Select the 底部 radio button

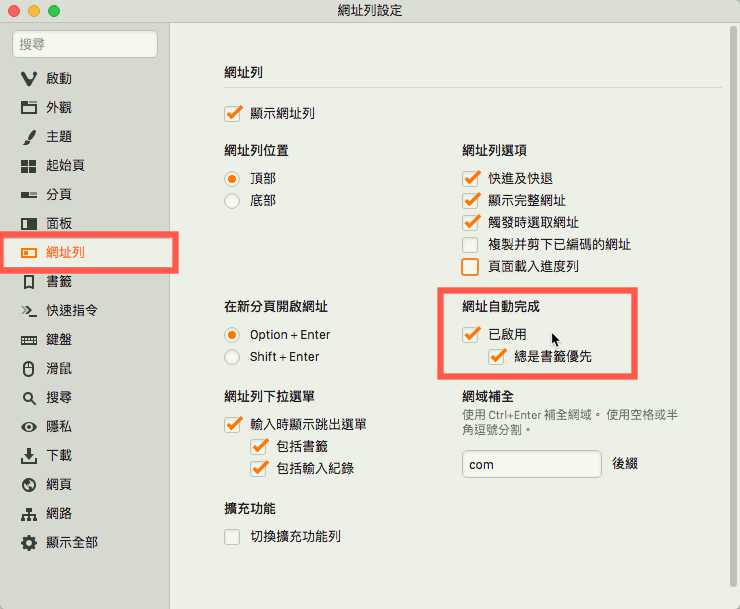[x=232, y=201]
